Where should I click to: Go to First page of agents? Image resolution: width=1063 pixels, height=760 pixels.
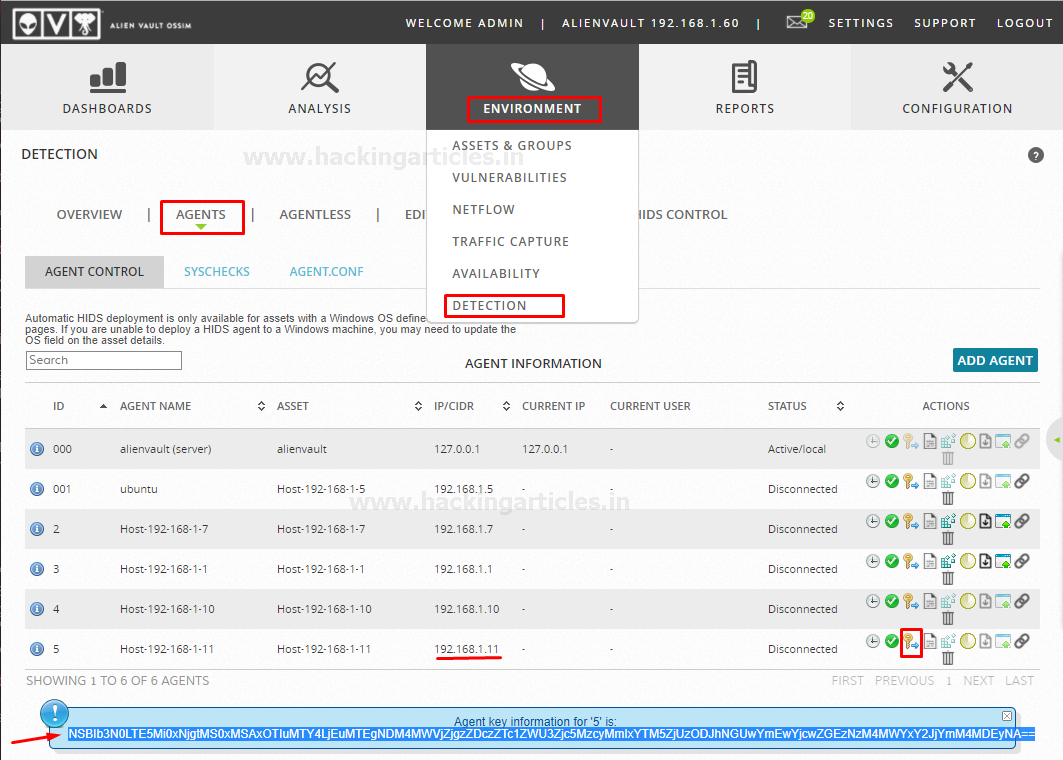847,681
